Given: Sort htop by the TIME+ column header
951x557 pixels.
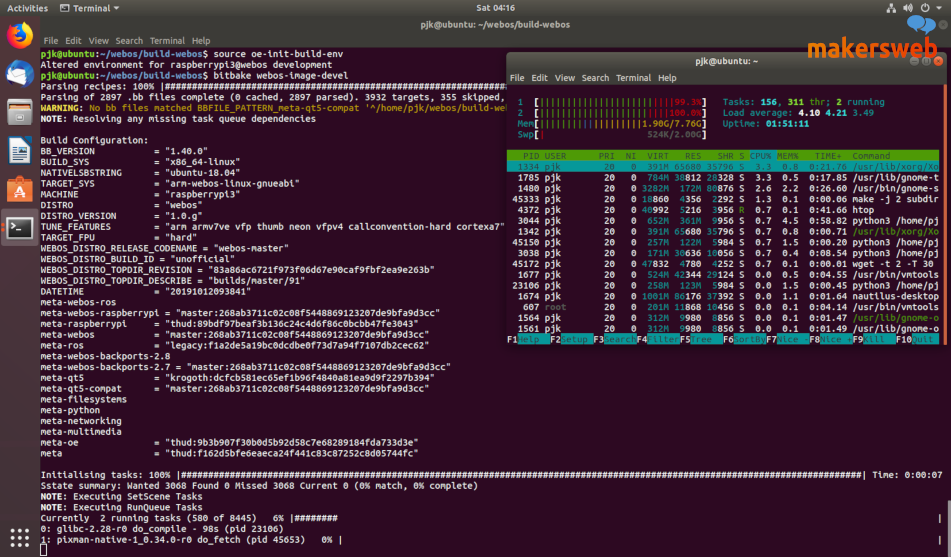Looking at the screenshot, I should pyautogui.click(x=828, y=156).
